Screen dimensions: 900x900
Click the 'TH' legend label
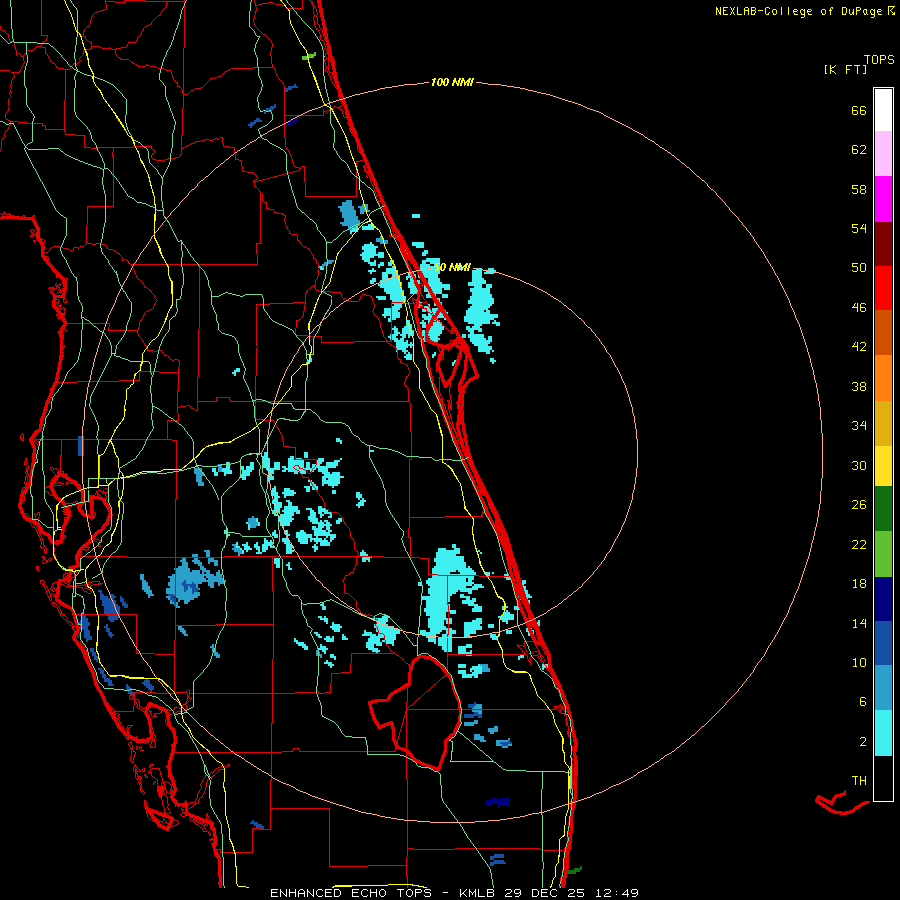click(x=859, y=781)
